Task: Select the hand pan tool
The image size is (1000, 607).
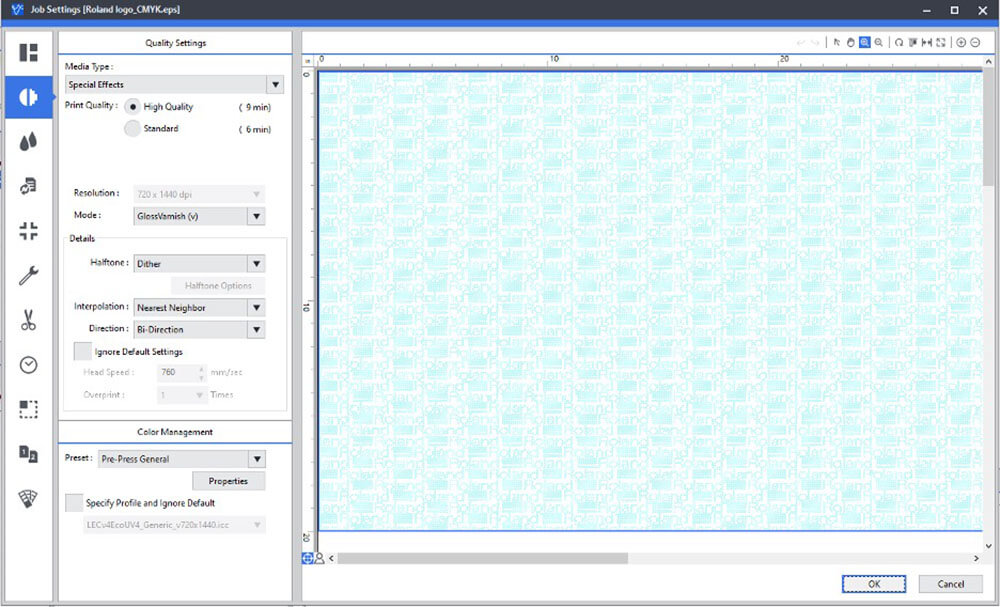Action: coord(850,43)
